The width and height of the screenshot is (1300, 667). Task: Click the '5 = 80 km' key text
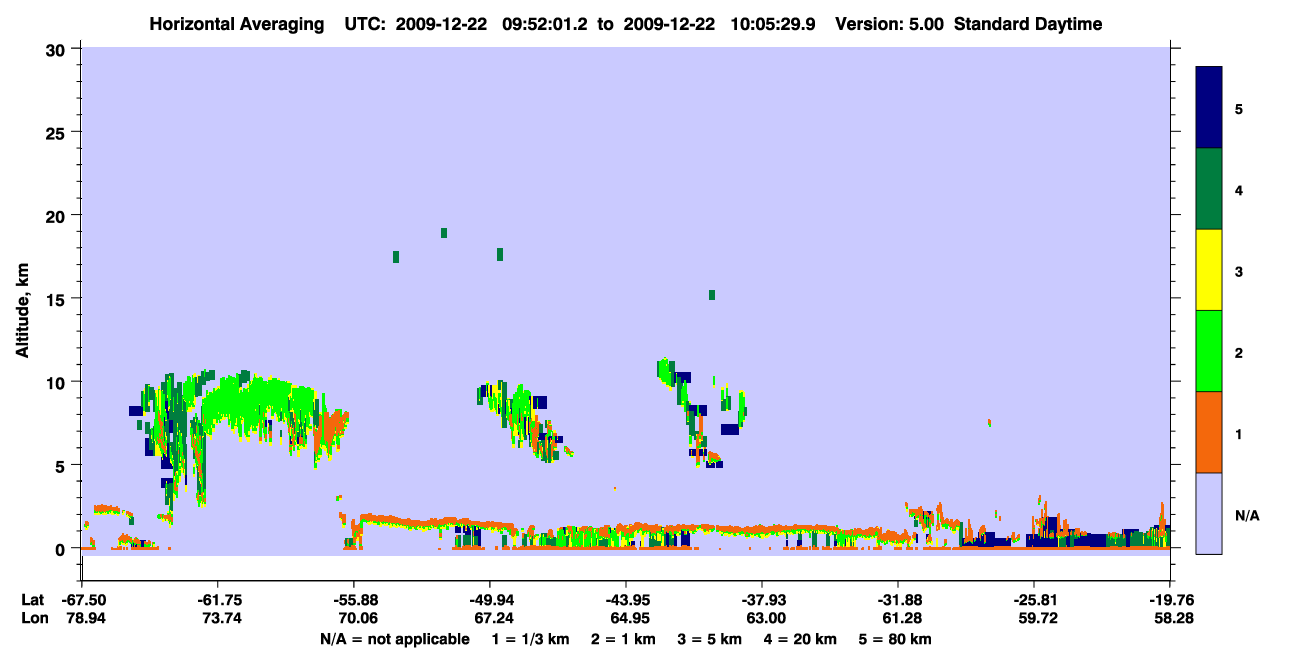(893, 639)
